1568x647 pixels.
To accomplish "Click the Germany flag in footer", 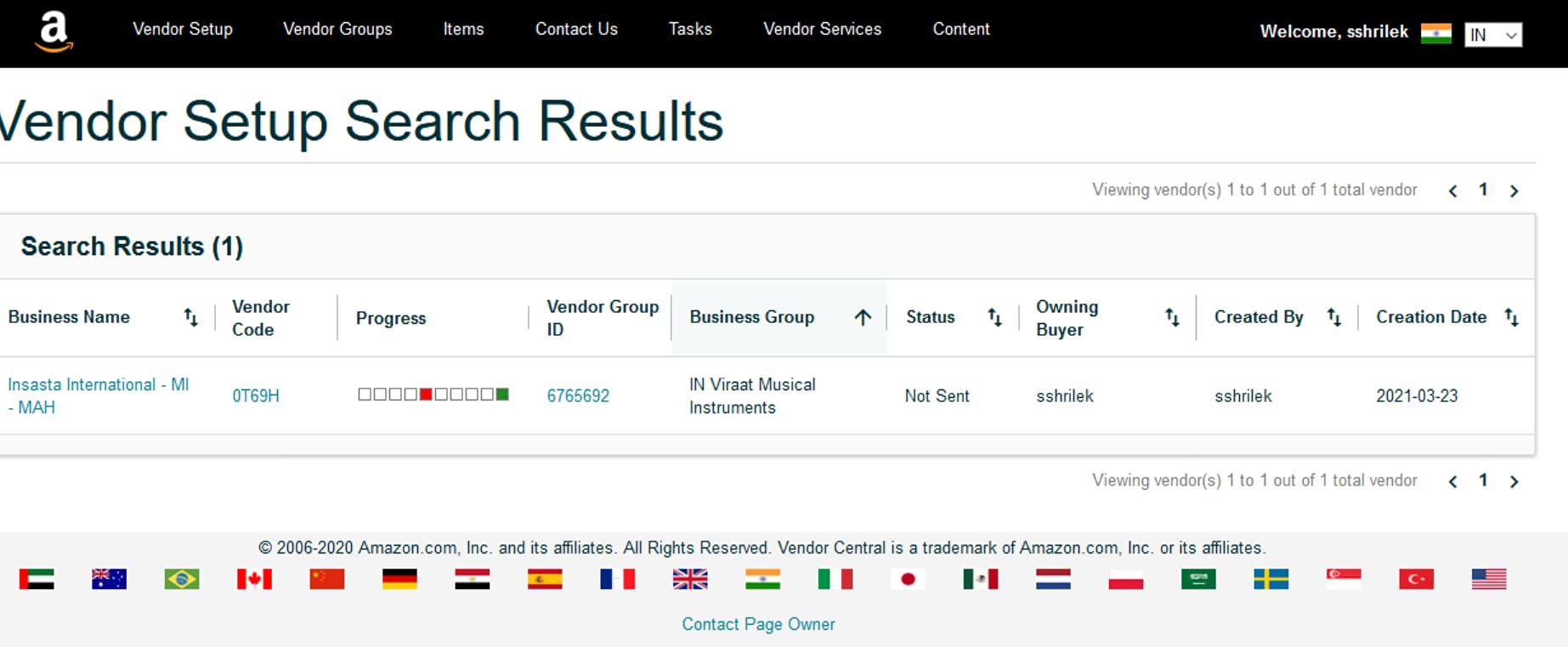I will [x=399, y=579].
